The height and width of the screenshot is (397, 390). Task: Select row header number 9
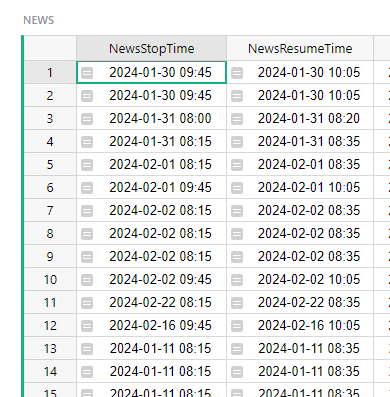point(50,256)
